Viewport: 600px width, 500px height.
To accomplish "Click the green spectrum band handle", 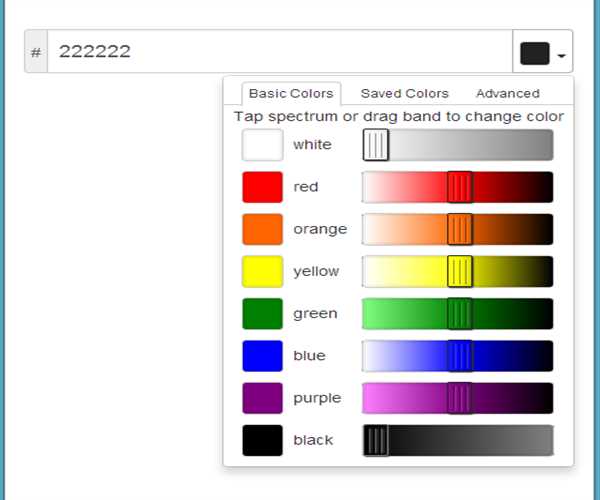I will click(459, 313).
